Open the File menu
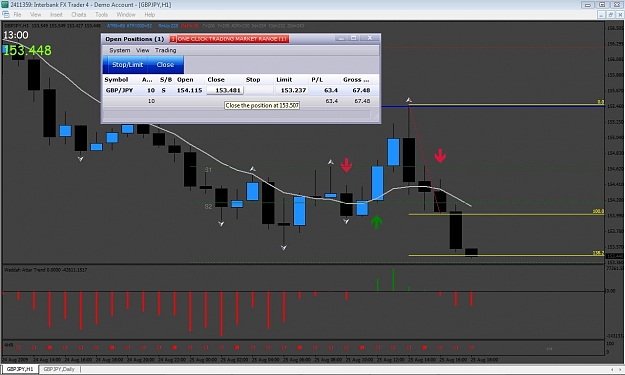This screenshot has height=375, width=625. coord(17,15)
